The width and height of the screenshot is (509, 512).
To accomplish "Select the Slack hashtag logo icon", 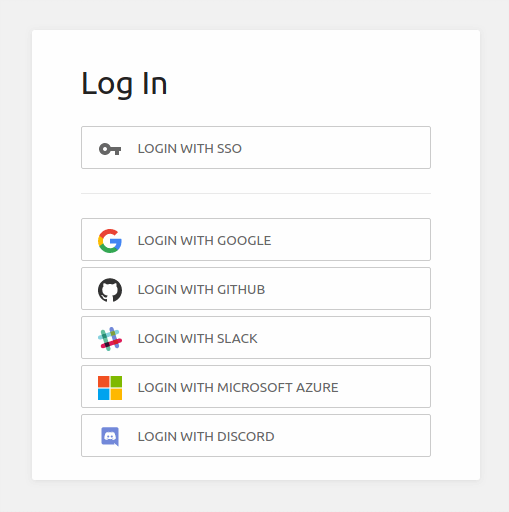I will tap(110, 339).
